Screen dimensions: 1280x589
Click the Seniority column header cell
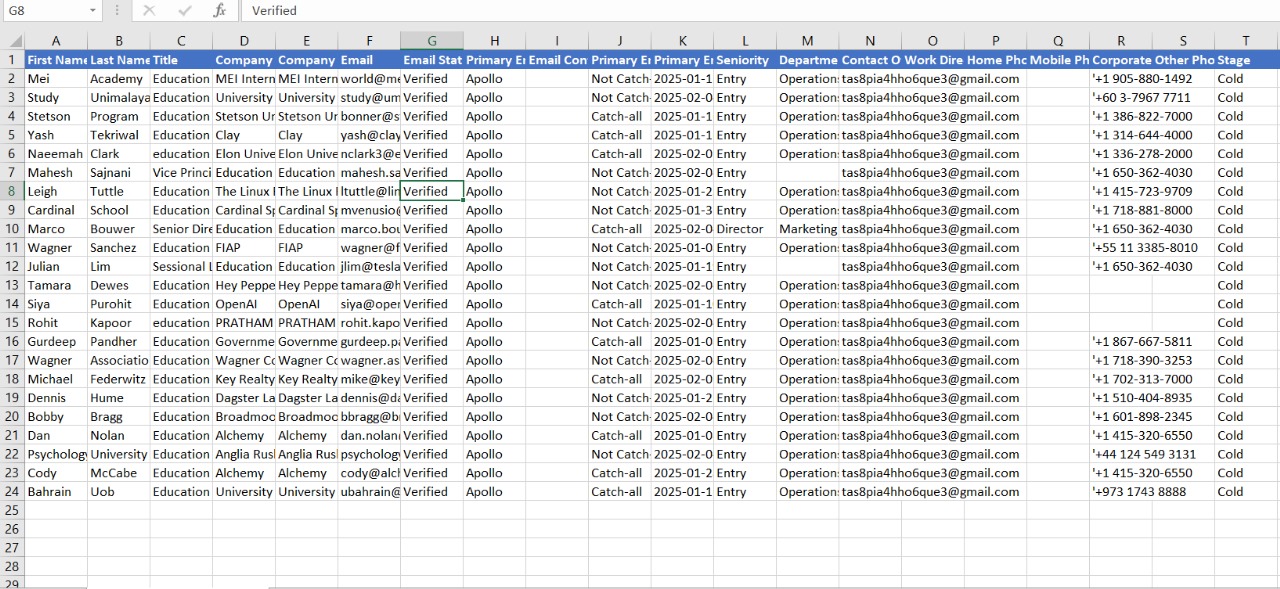[x=743, y=60]
